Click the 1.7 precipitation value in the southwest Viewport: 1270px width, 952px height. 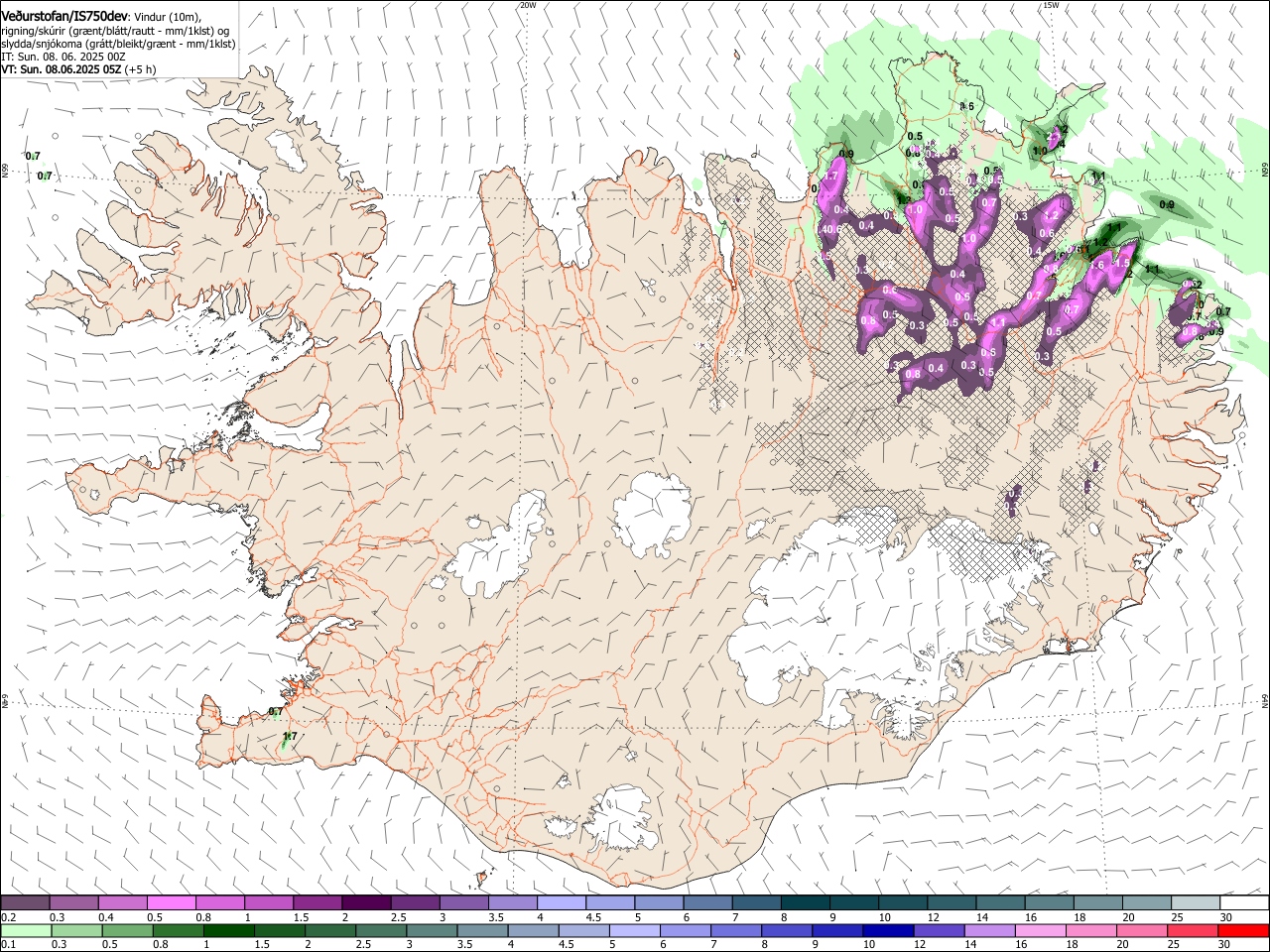[x=290, y=736]
